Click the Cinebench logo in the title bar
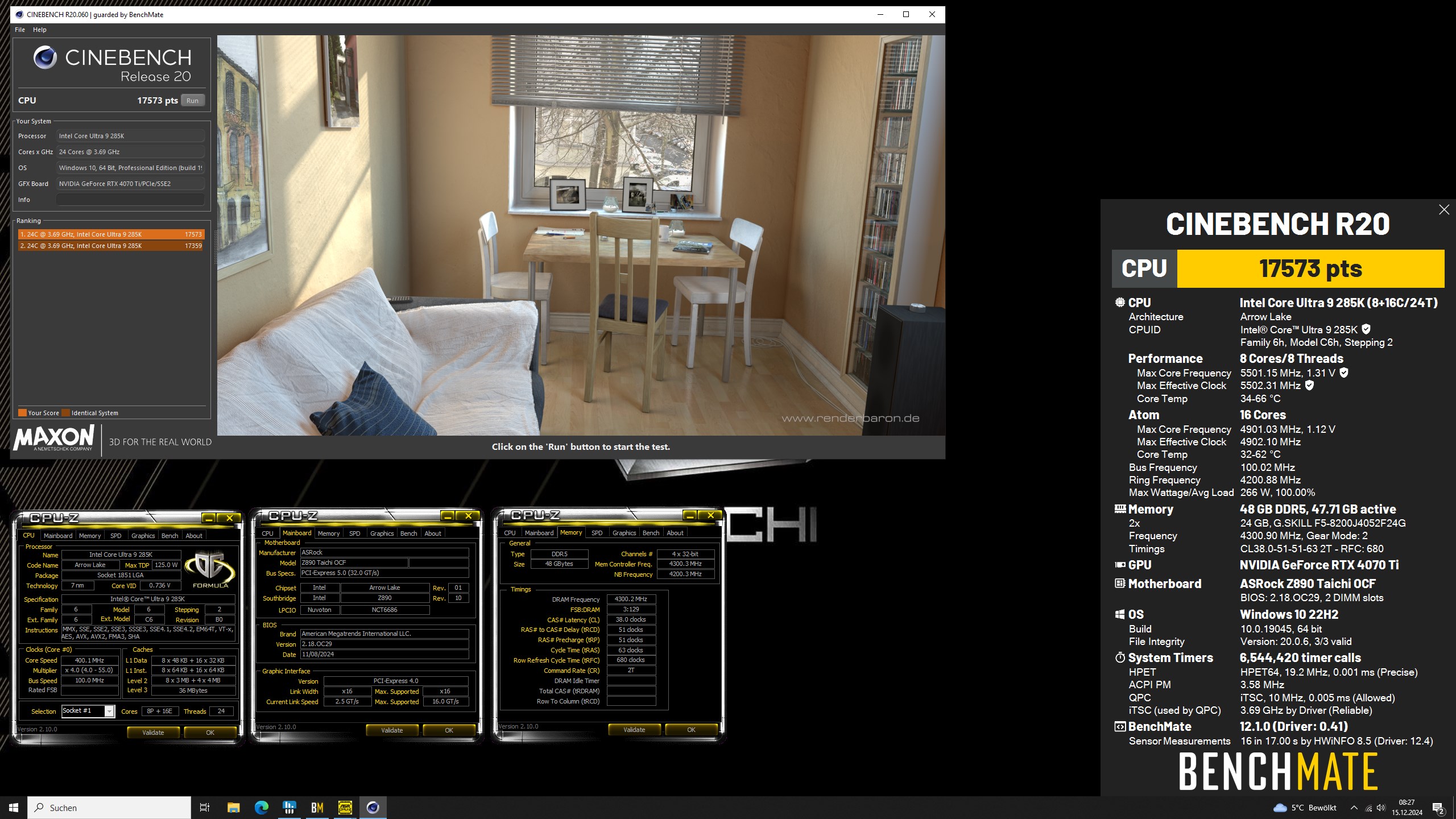The height and width of the screenshot is (819, 1456). click(x=19, y=15)
